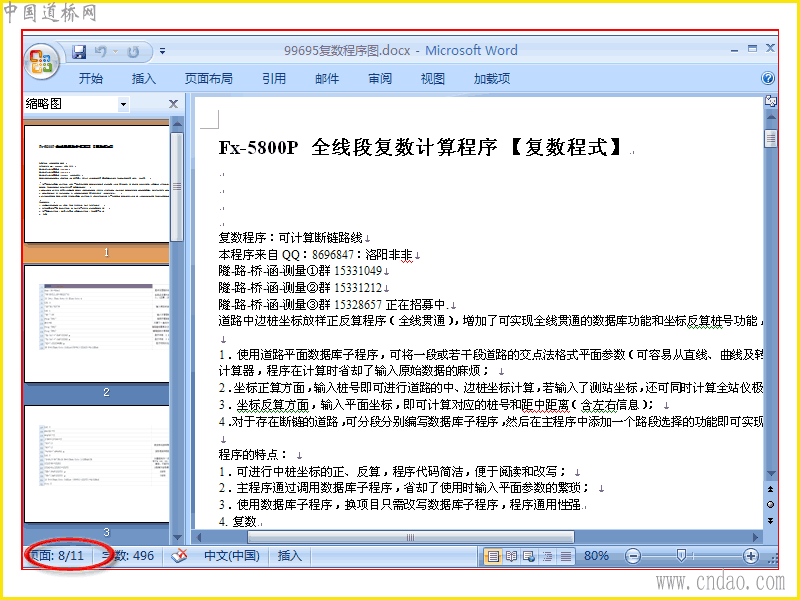Expand Customize Quick Access Toolbar arrow
Image resolution: width=800 pixels, height=600 pixels.
(162, 51)
